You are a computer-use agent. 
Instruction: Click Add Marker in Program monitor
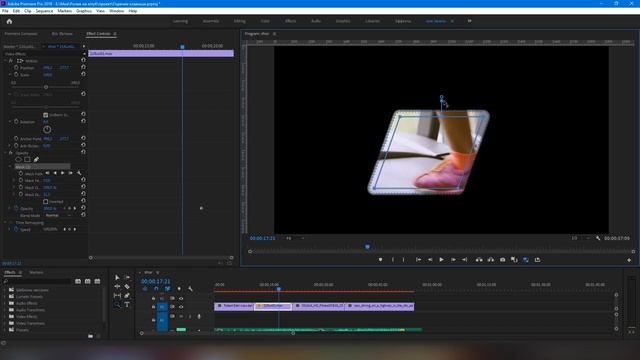click(x=380, y=260)
